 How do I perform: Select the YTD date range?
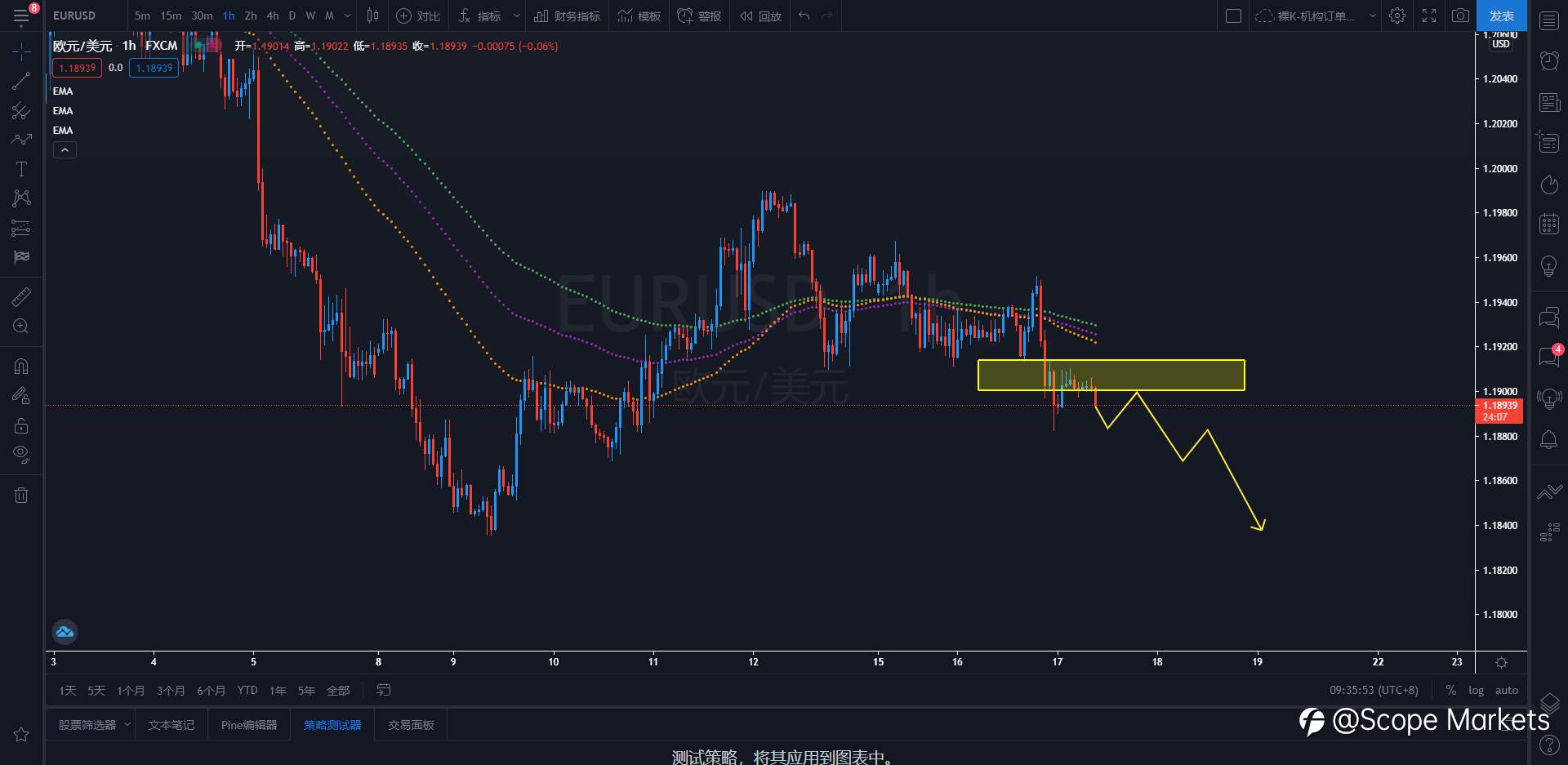coord(247,691)
